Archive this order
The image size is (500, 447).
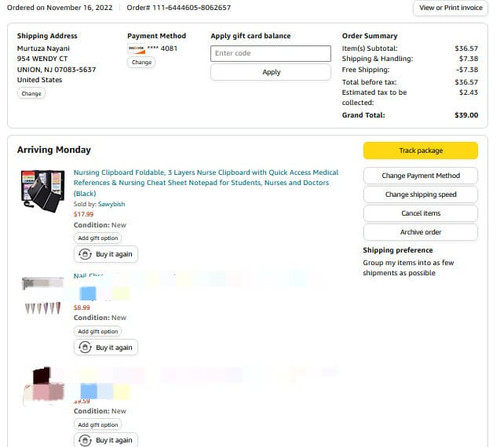tap(420, 232)
